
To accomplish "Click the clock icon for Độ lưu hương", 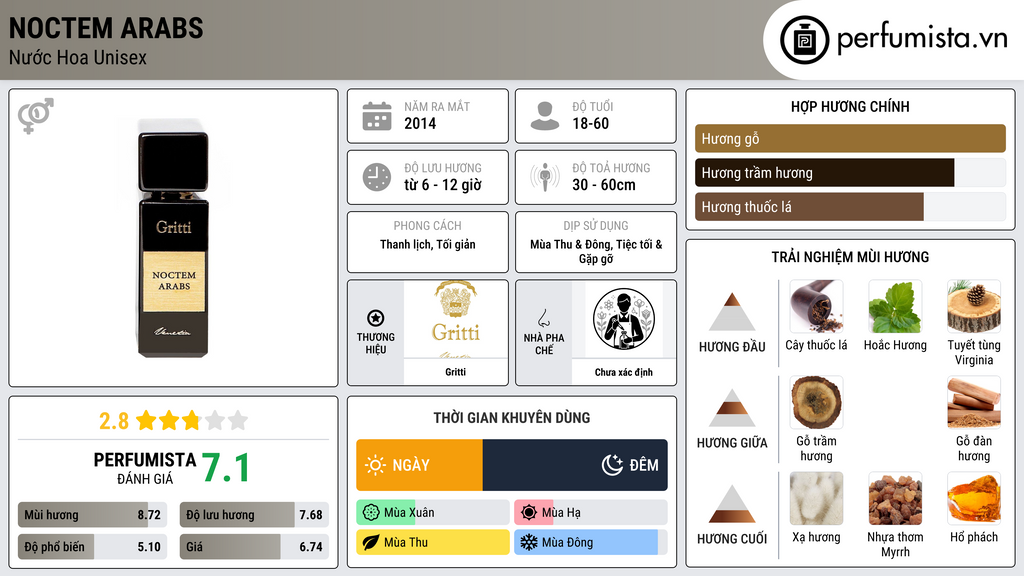I will (377, 177).
